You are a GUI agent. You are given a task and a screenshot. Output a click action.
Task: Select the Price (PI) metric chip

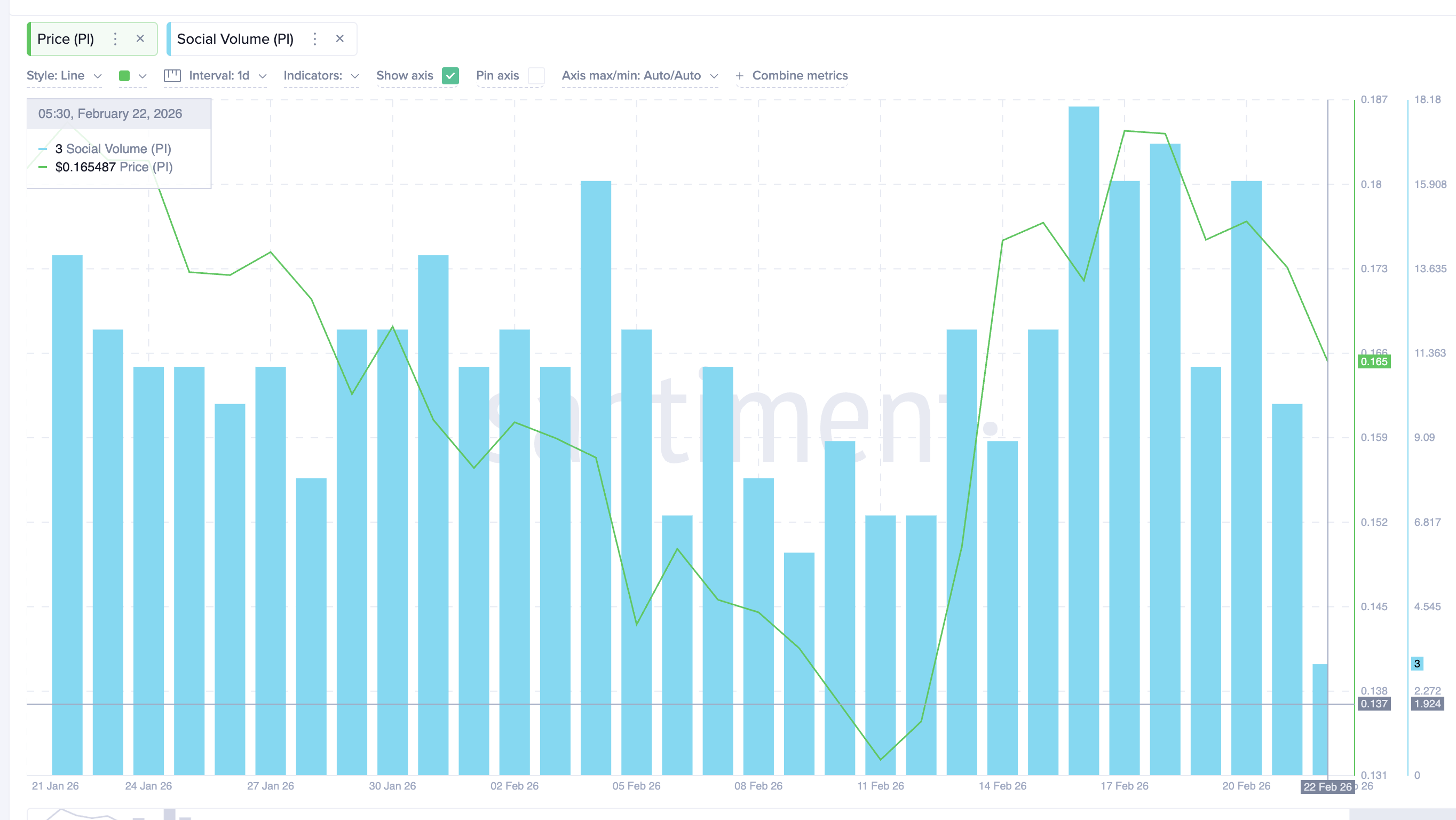(66, 38)
